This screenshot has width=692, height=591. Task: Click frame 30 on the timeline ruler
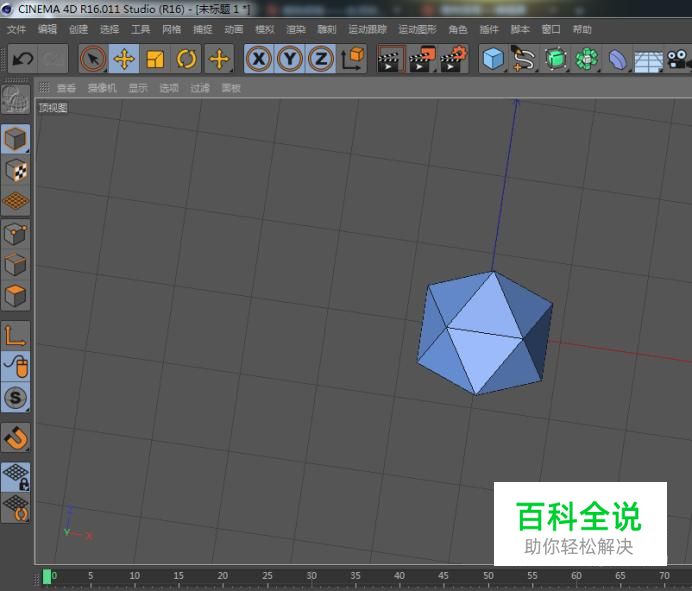[312, 576]
